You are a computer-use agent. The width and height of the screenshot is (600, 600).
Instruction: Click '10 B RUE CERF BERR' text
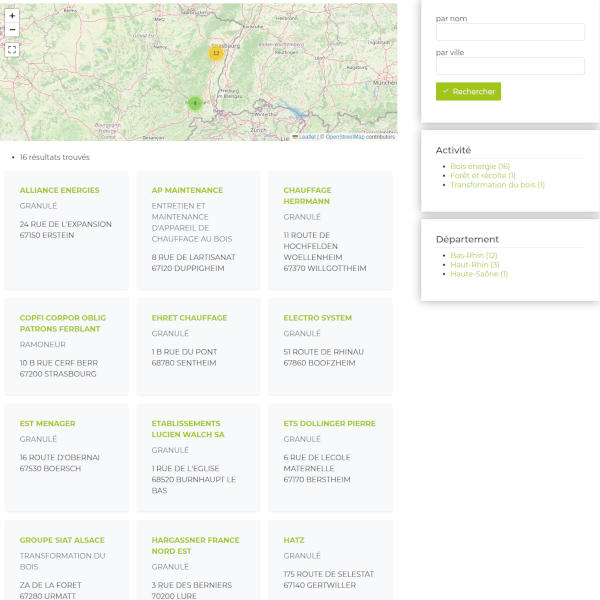point(59,363)
